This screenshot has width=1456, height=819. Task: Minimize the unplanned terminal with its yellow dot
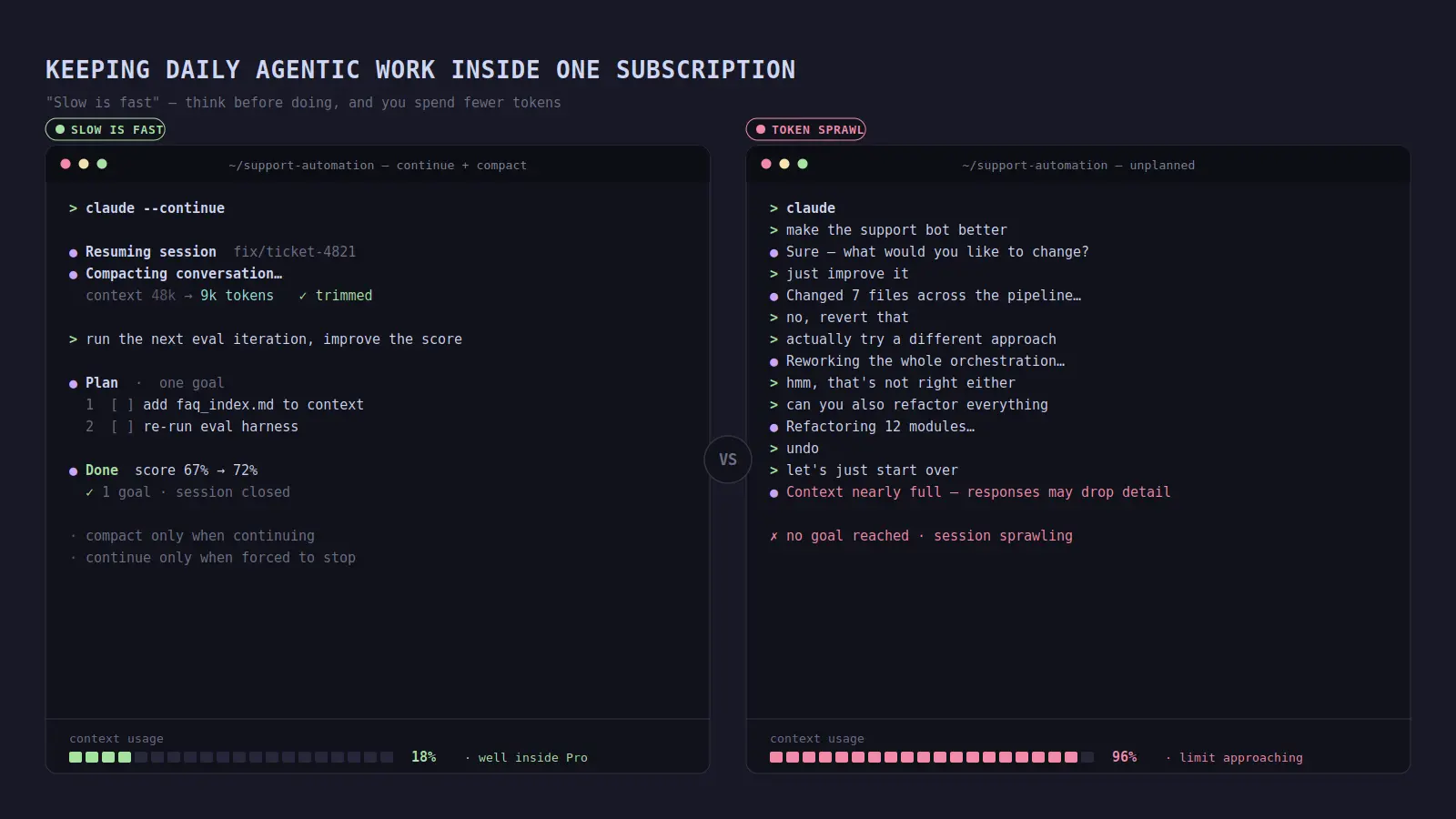click(x=784, y=164)
